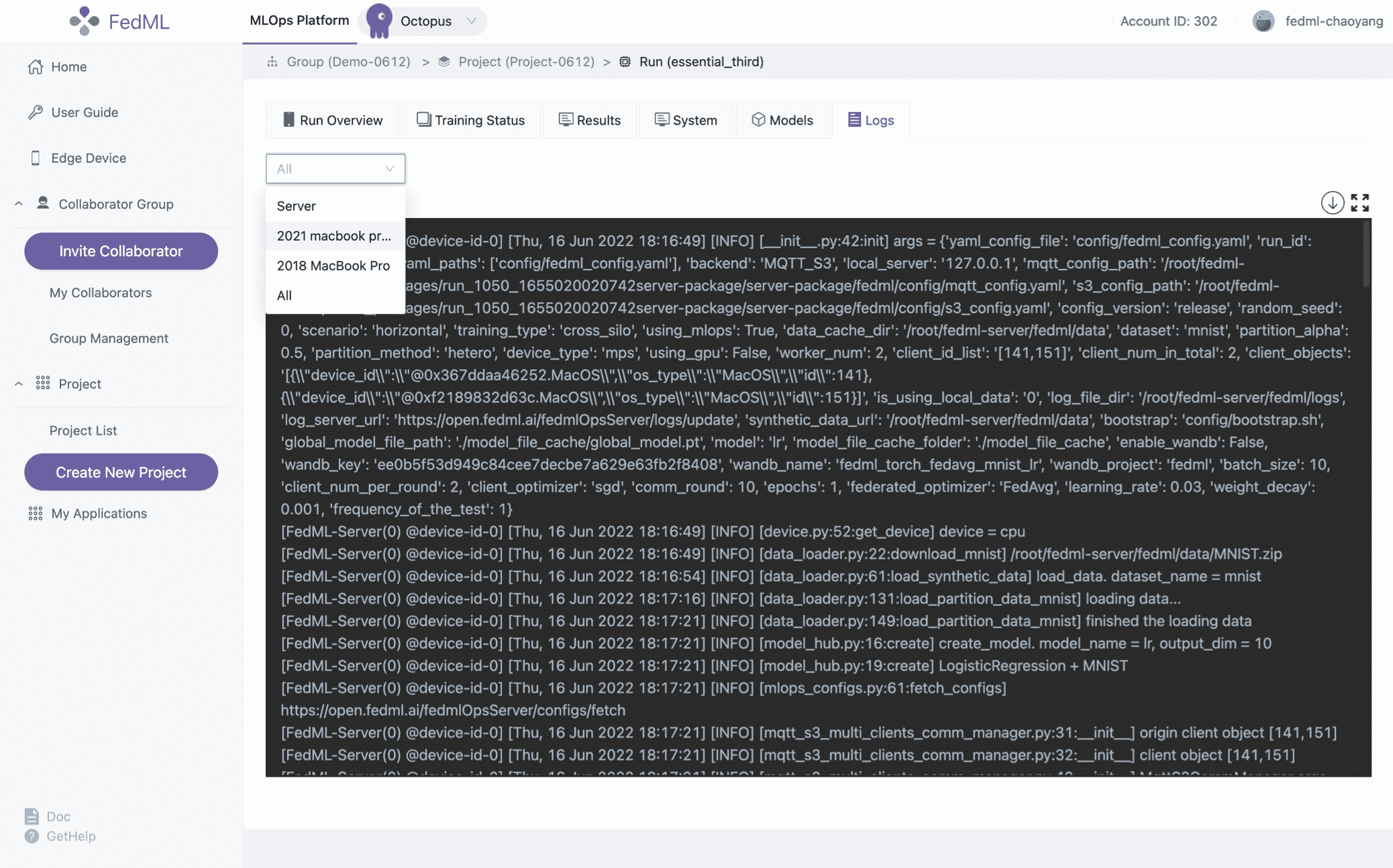Go to Home in sidebar
The height and width of the screenshot is (868, 1393).
(68, 66)
